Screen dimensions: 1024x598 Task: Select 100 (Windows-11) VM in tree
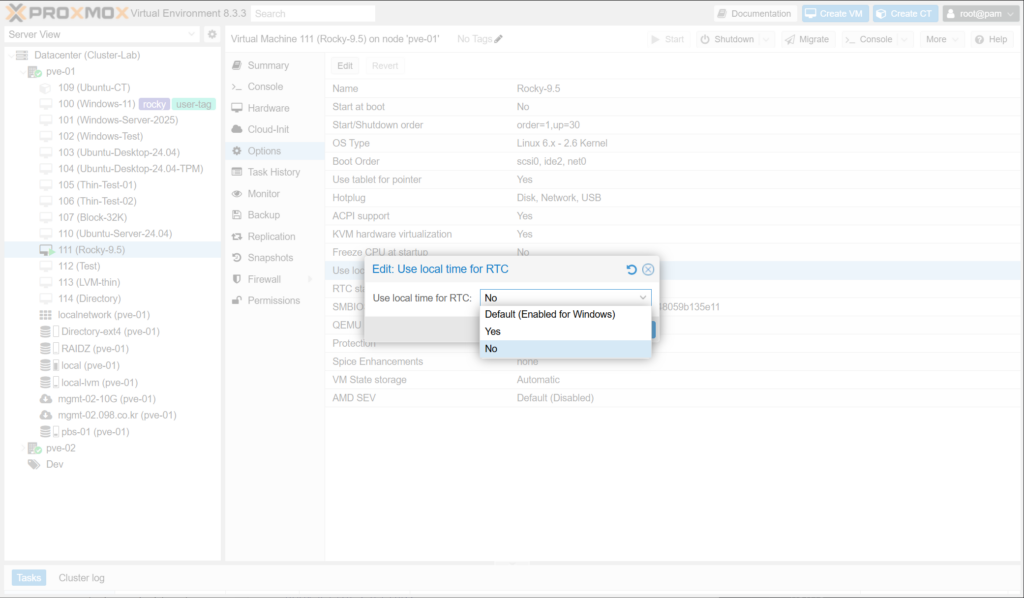[x=96, y=104]
